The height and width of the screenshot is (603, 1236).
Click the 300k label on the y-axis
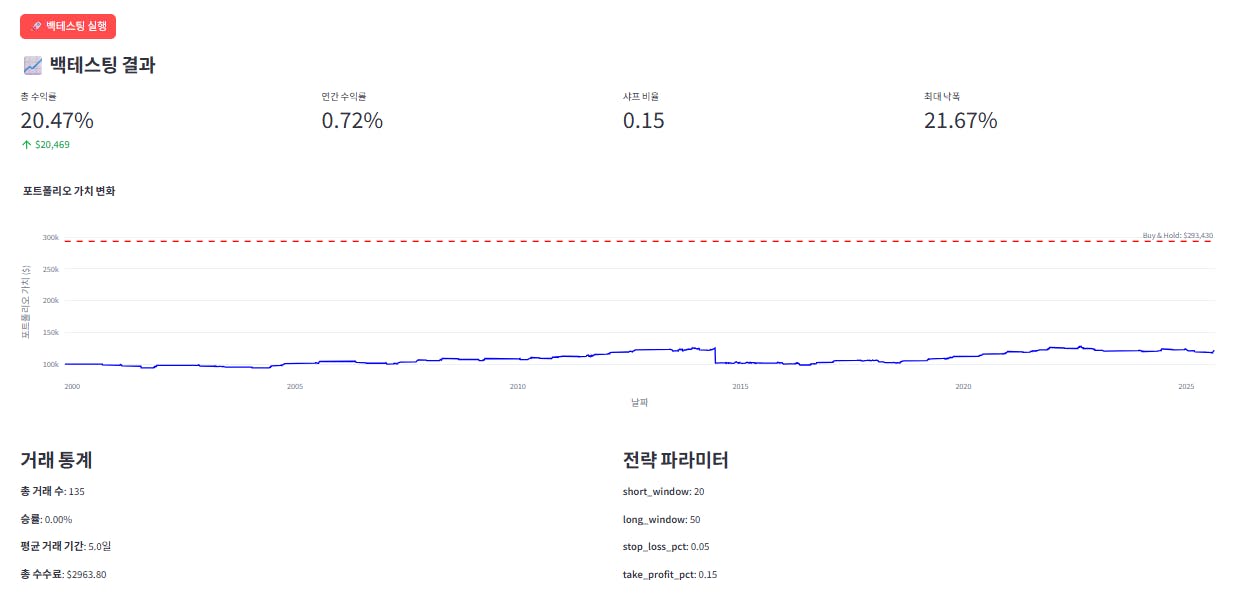[51, 238]
